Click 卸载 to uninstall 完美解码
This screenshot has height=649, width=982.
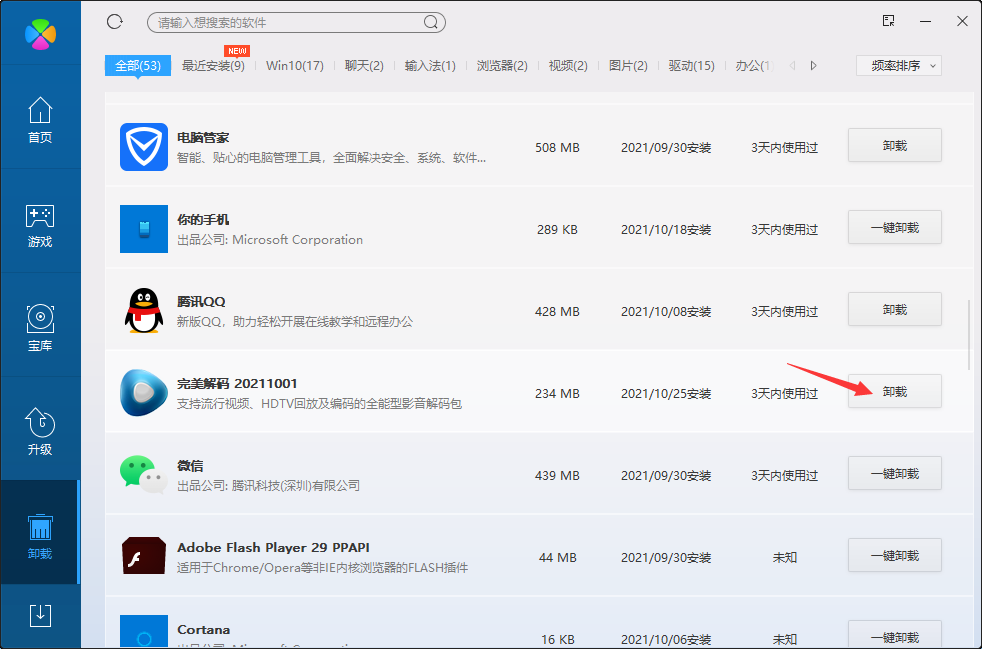pos(894,391)
